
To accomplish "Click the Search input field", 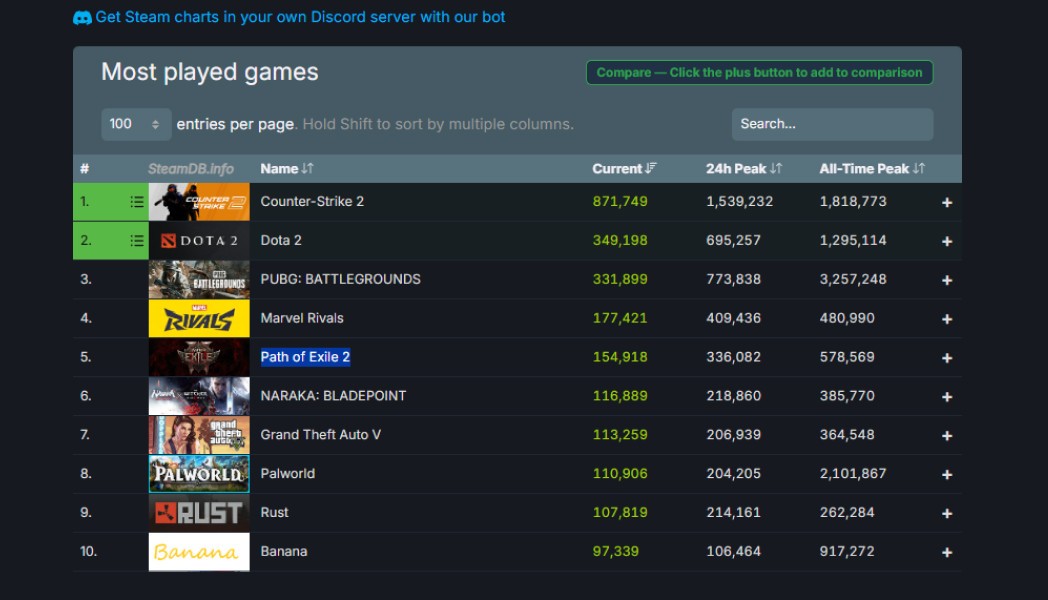I will point(832,124).
